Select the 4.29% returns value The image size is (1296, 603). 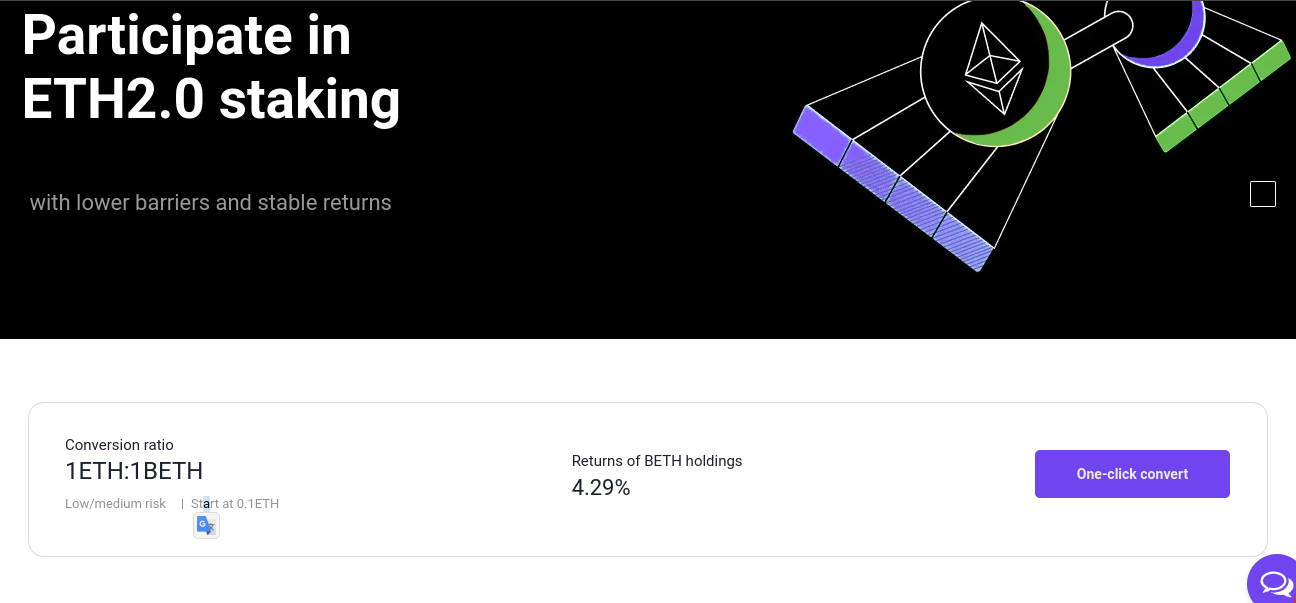tap(601, 488)
